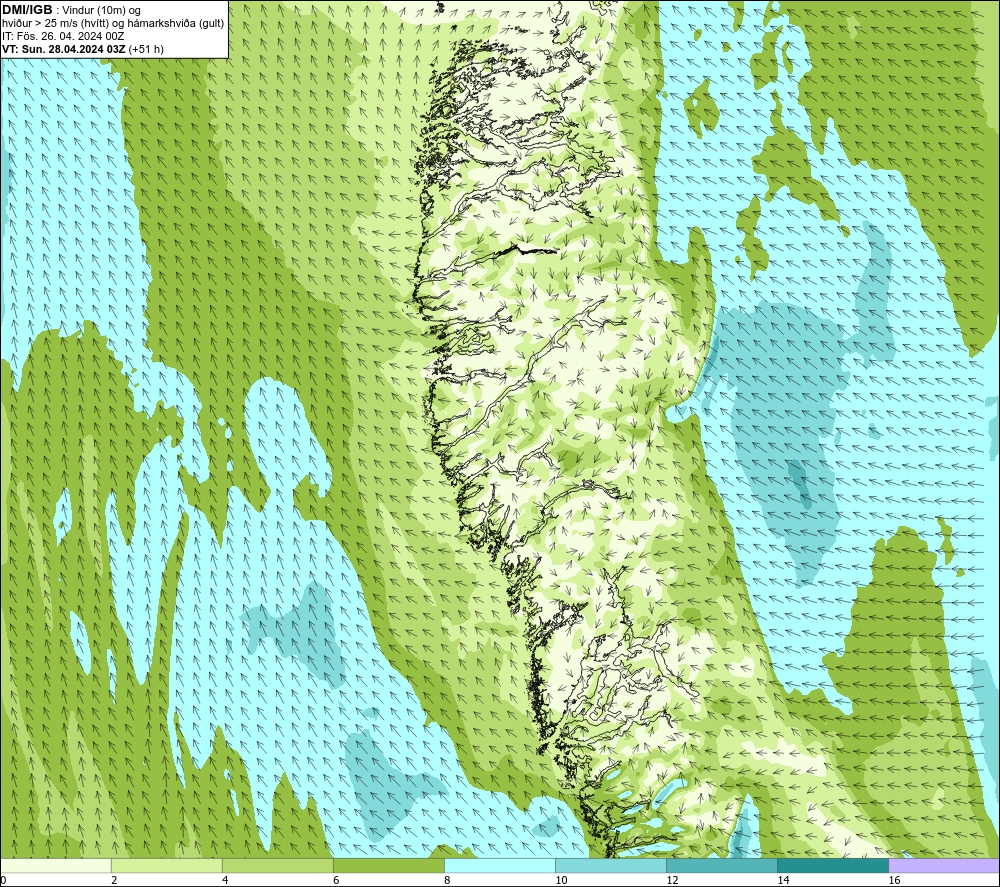
Task: Click the legend scale label '12'
Action: click(x=672, y=881)
